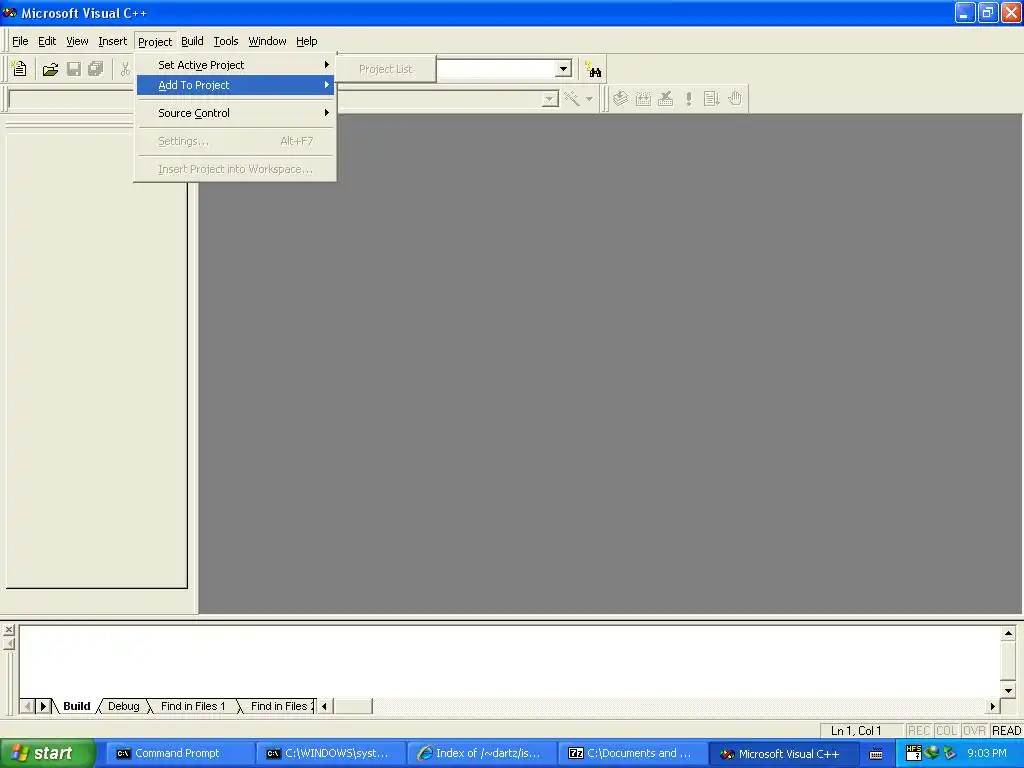This screenshot has width=1024, height=768.
Task: Click the Execute Program exclamation icon
Action: (688, 99)
